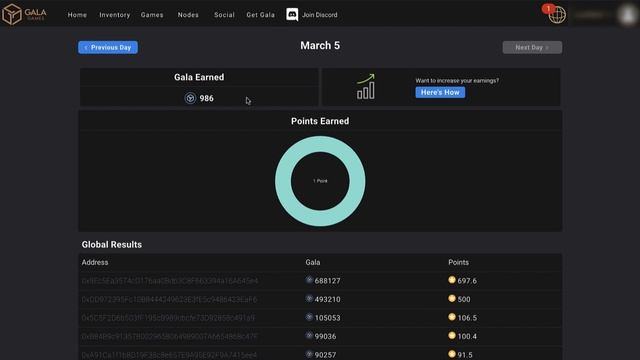Click the 105053 Gala value
This screenshot has height=360, width=640.
coord(327,318)
